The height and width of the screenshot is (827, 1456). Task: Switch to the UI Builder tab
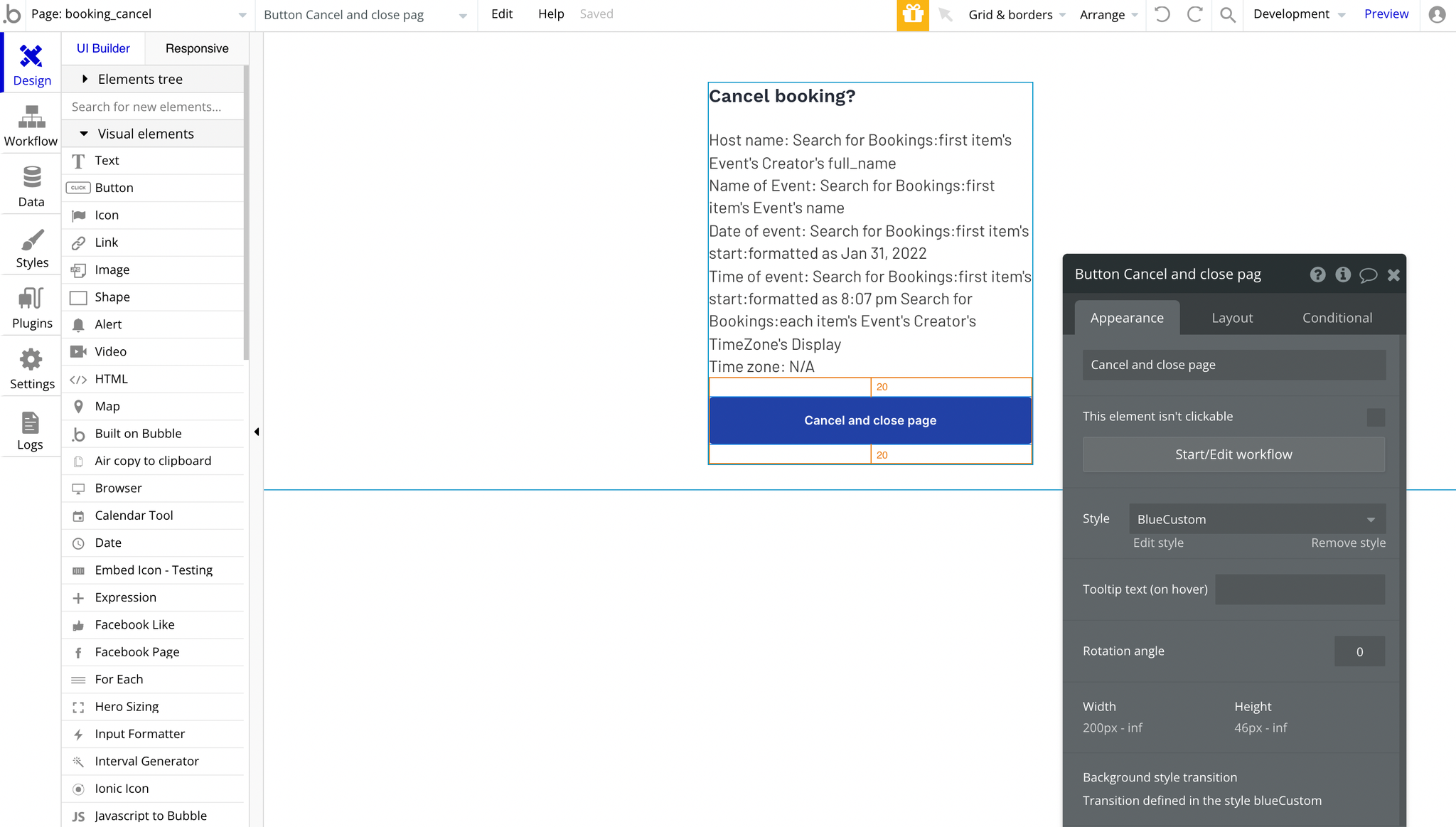coord(103,48)
